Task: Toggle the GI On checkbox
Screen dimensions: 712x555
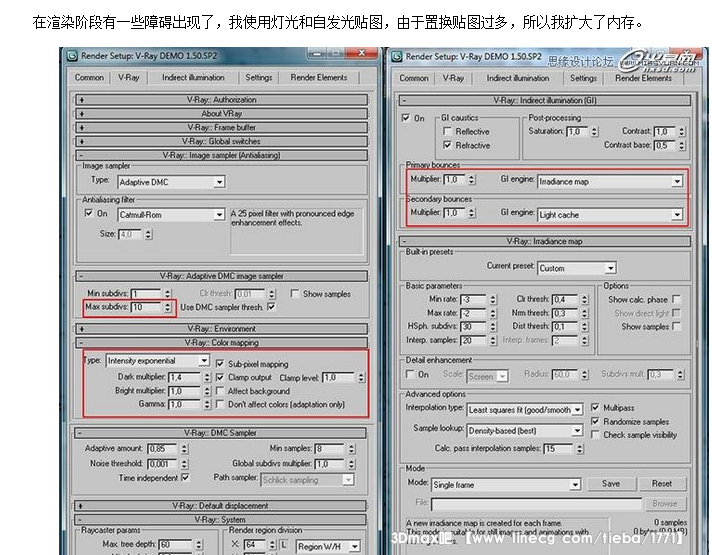Action: 406,118
